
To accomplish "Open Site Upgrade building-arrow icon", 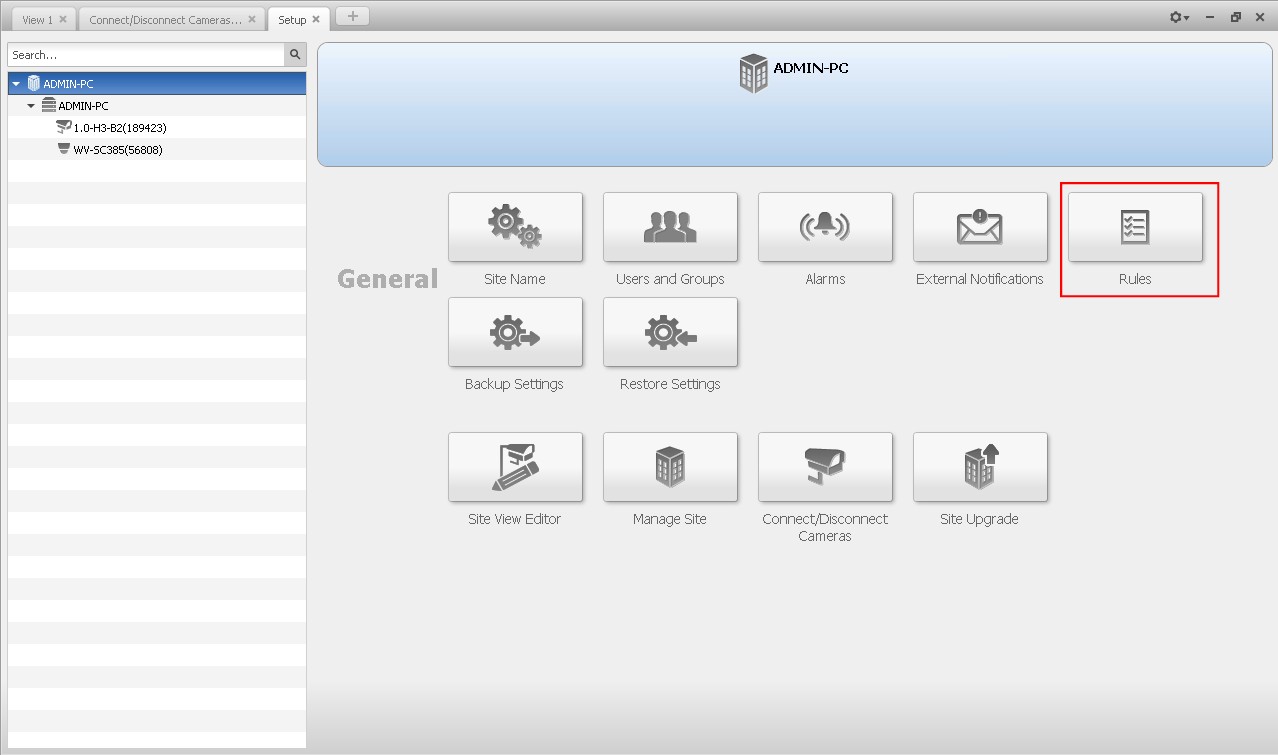I will (x=980, y=467).
